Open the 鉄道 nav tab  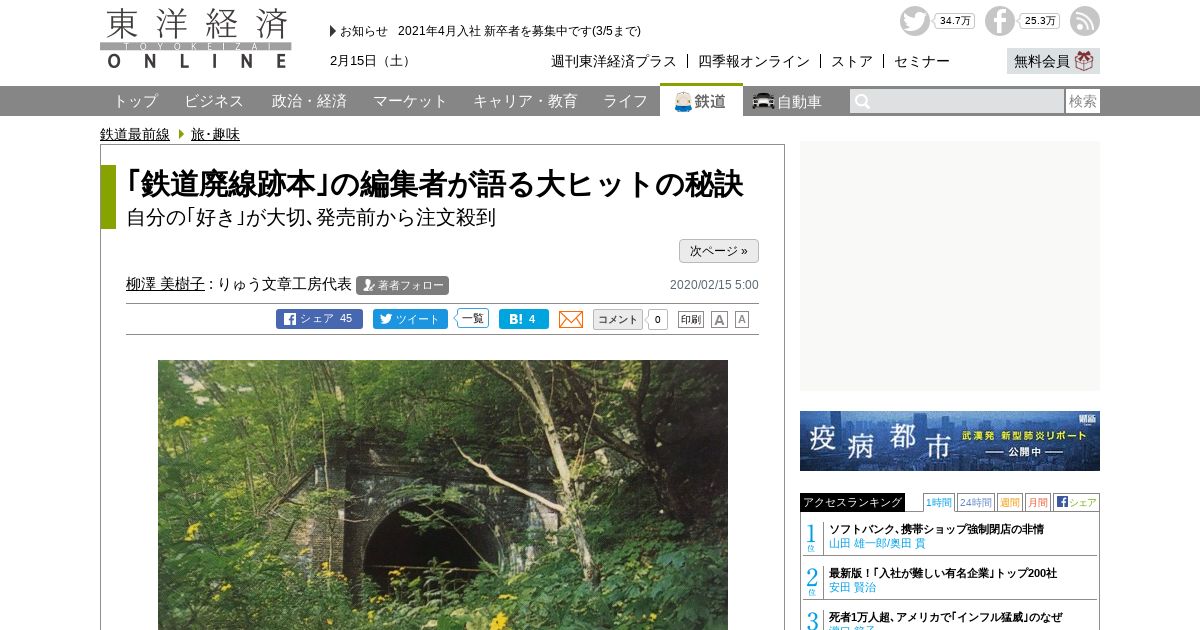coord(701,101)
